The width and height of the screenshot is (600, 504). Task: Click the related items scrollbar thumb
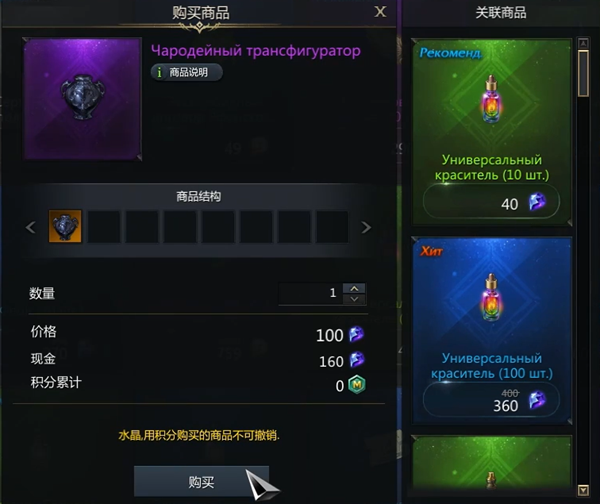[x=583, y=73]
